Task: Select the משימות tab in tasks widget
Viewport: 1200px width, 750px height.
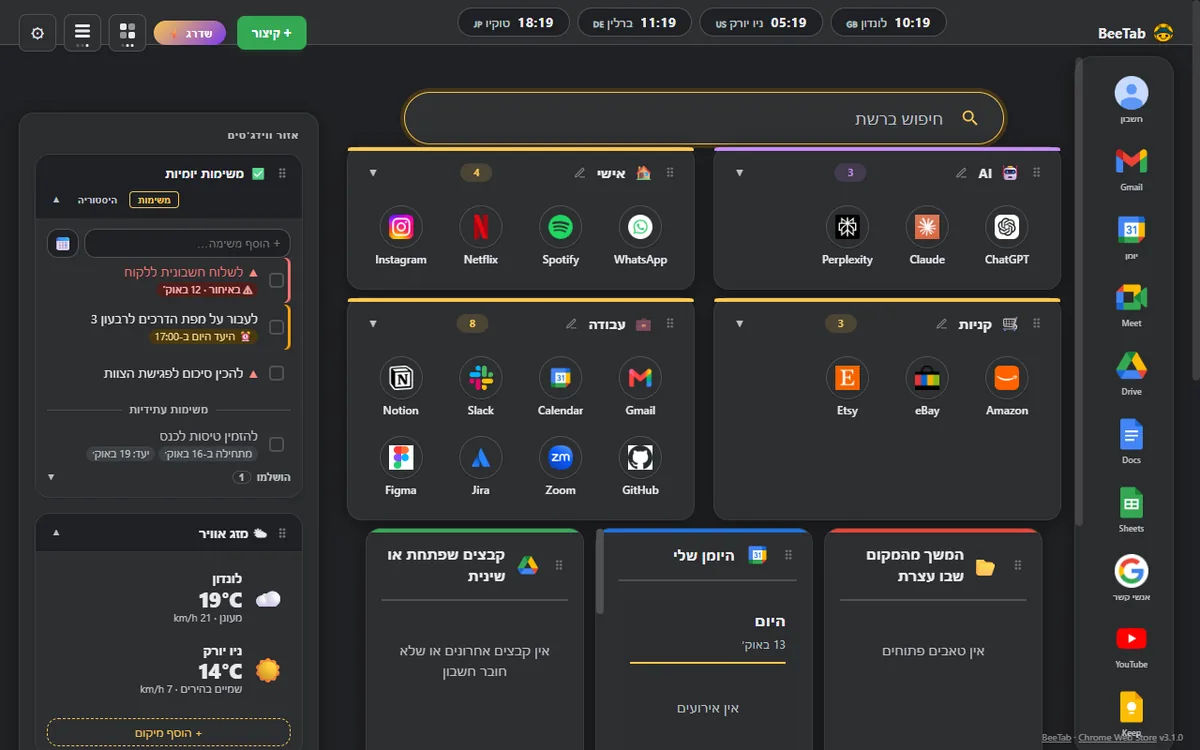Action: tap(154, 200)
